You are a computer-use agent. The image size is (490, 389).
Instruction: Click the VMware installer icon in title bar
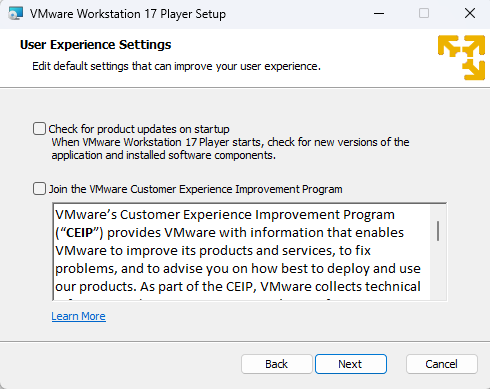coord(15,14)
